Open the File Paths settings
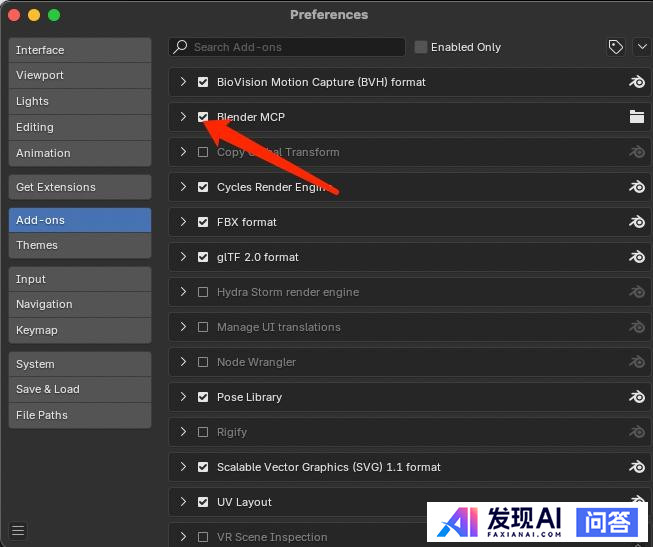 [x=80, y=415]
